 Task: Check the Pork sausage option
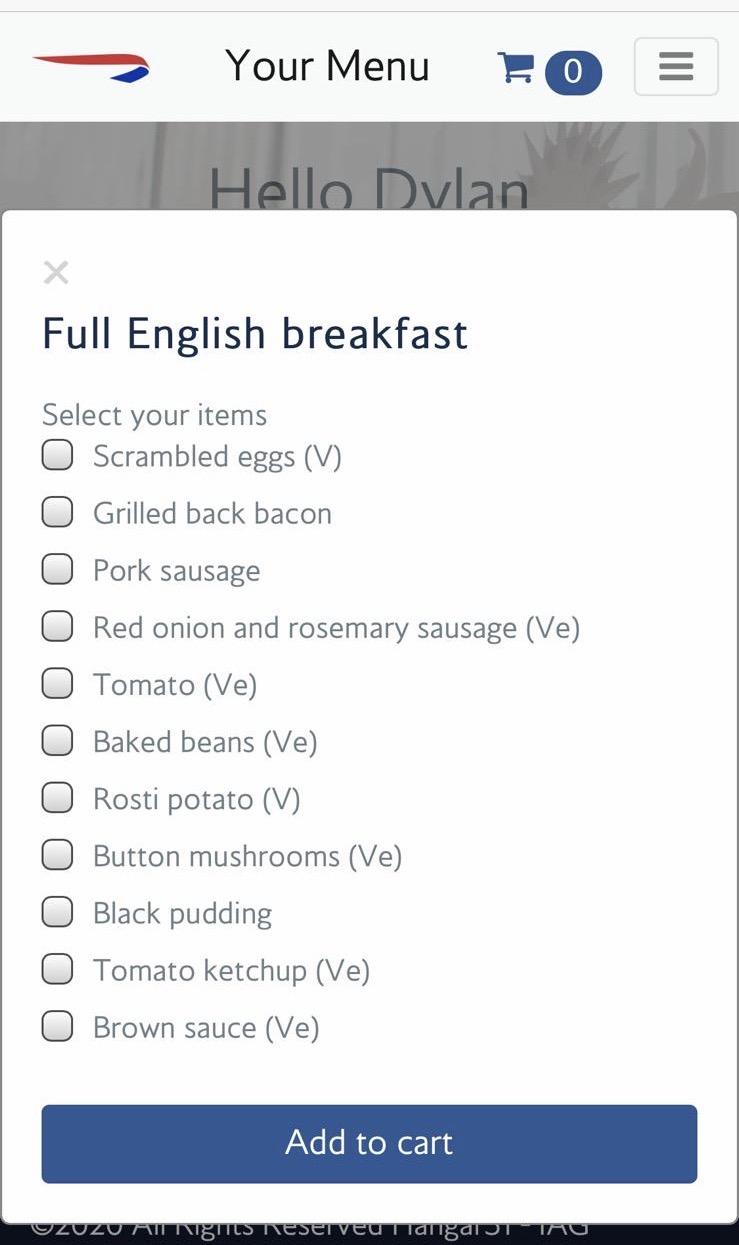[x=58, y=570]
